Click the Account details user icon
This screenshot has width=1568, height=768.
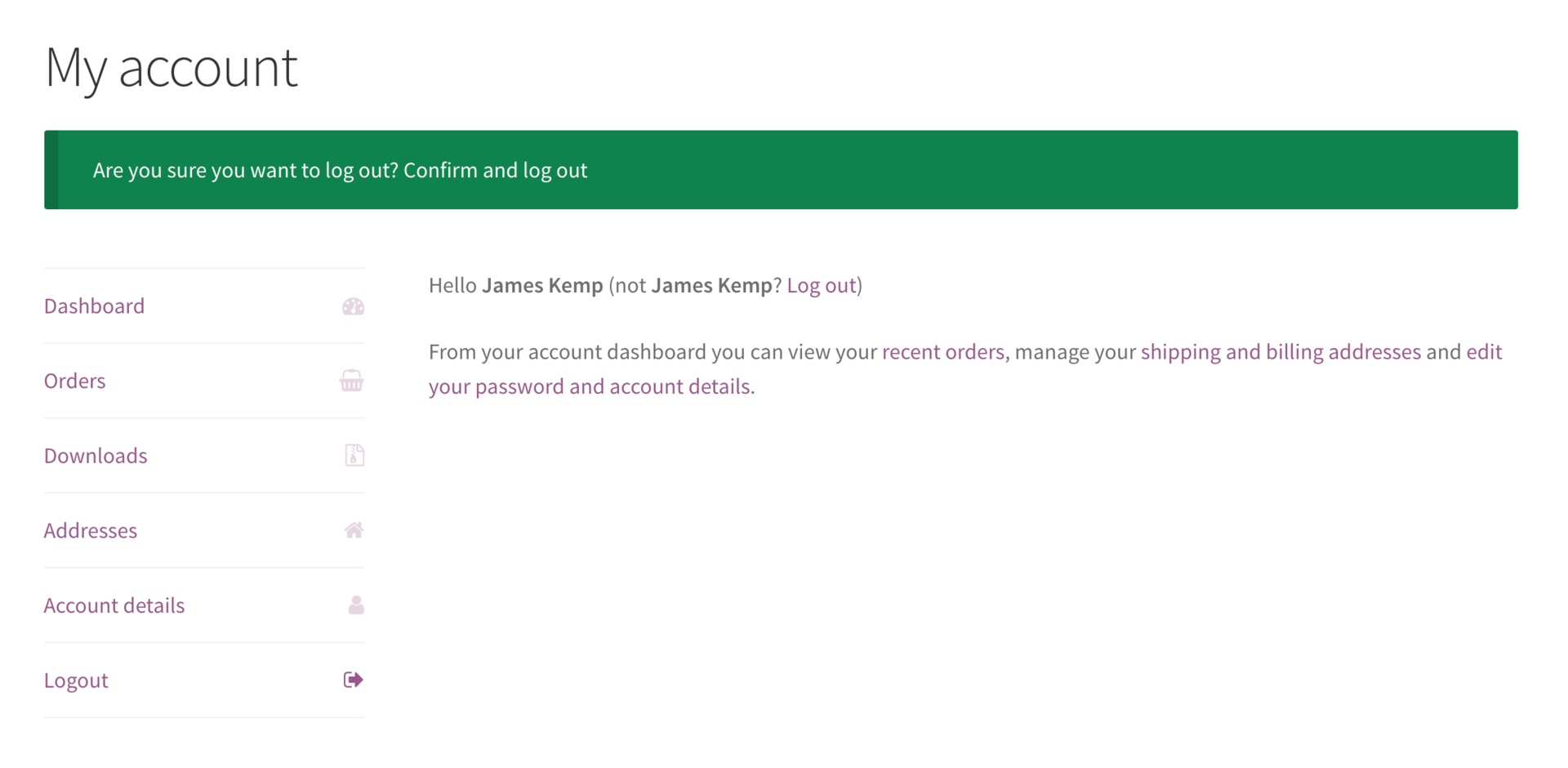(x=355, y=605)
